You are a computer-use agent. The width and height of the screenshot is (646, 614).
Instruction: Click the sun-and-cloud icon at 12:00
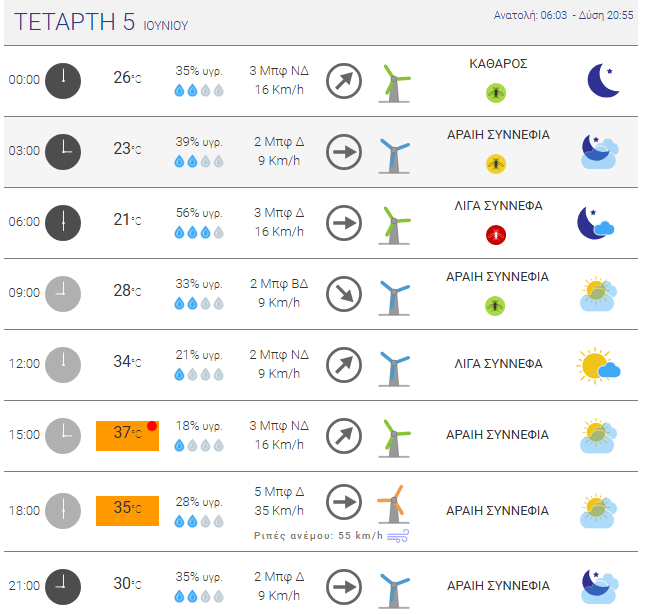[598, 365]
